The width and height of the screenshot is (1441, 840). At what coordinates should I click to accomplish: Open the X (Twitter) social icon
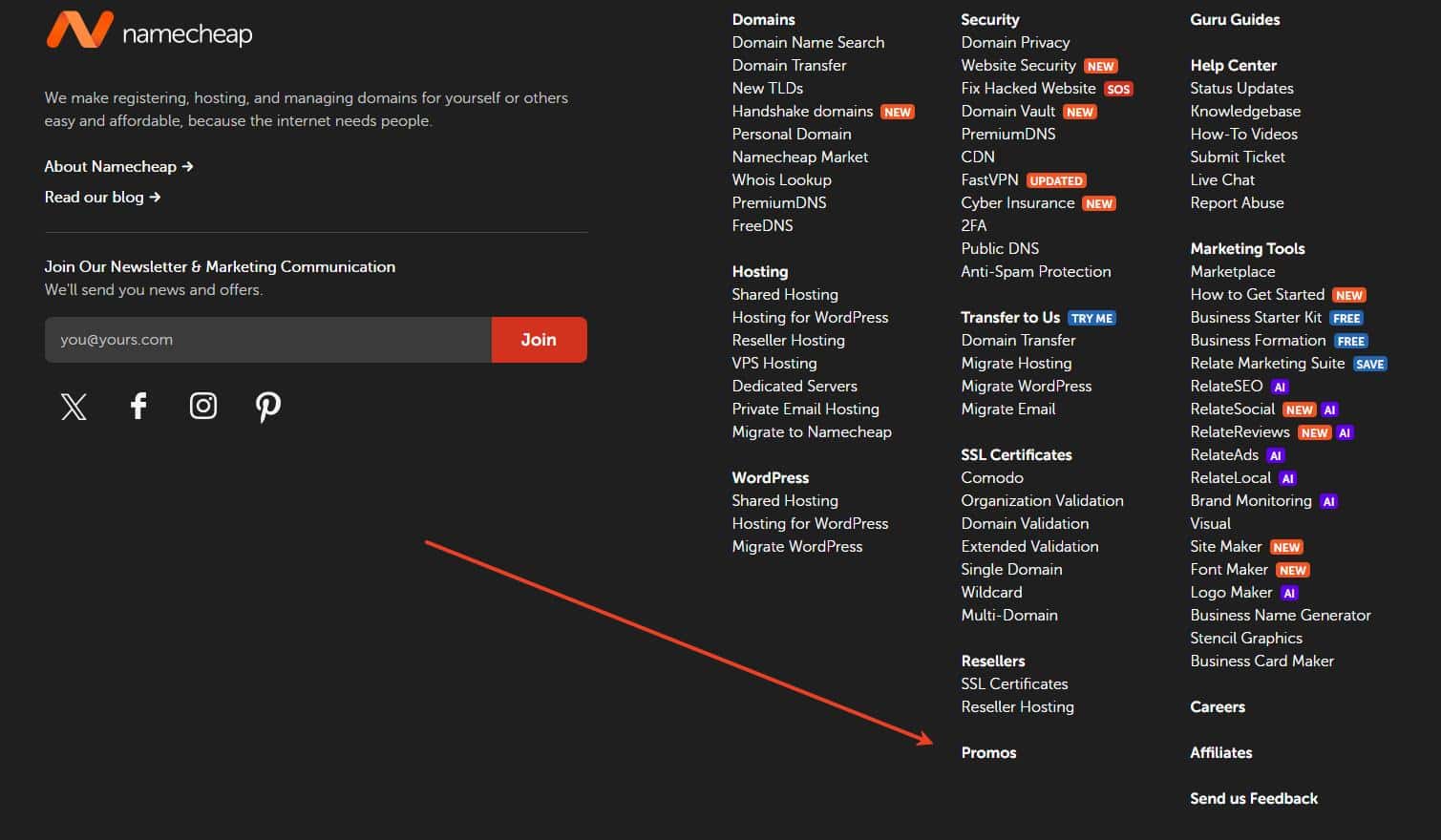(74, 407)
